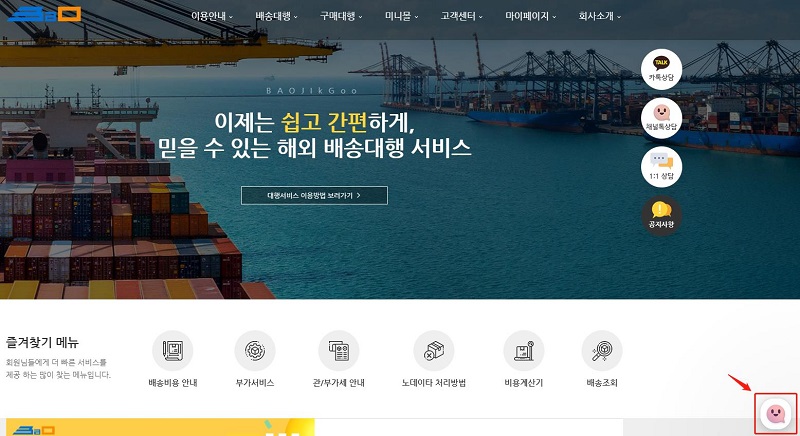
Task: Click 대행서비스 이용방법 보러가기 button
Action: [x=314, y=195]
